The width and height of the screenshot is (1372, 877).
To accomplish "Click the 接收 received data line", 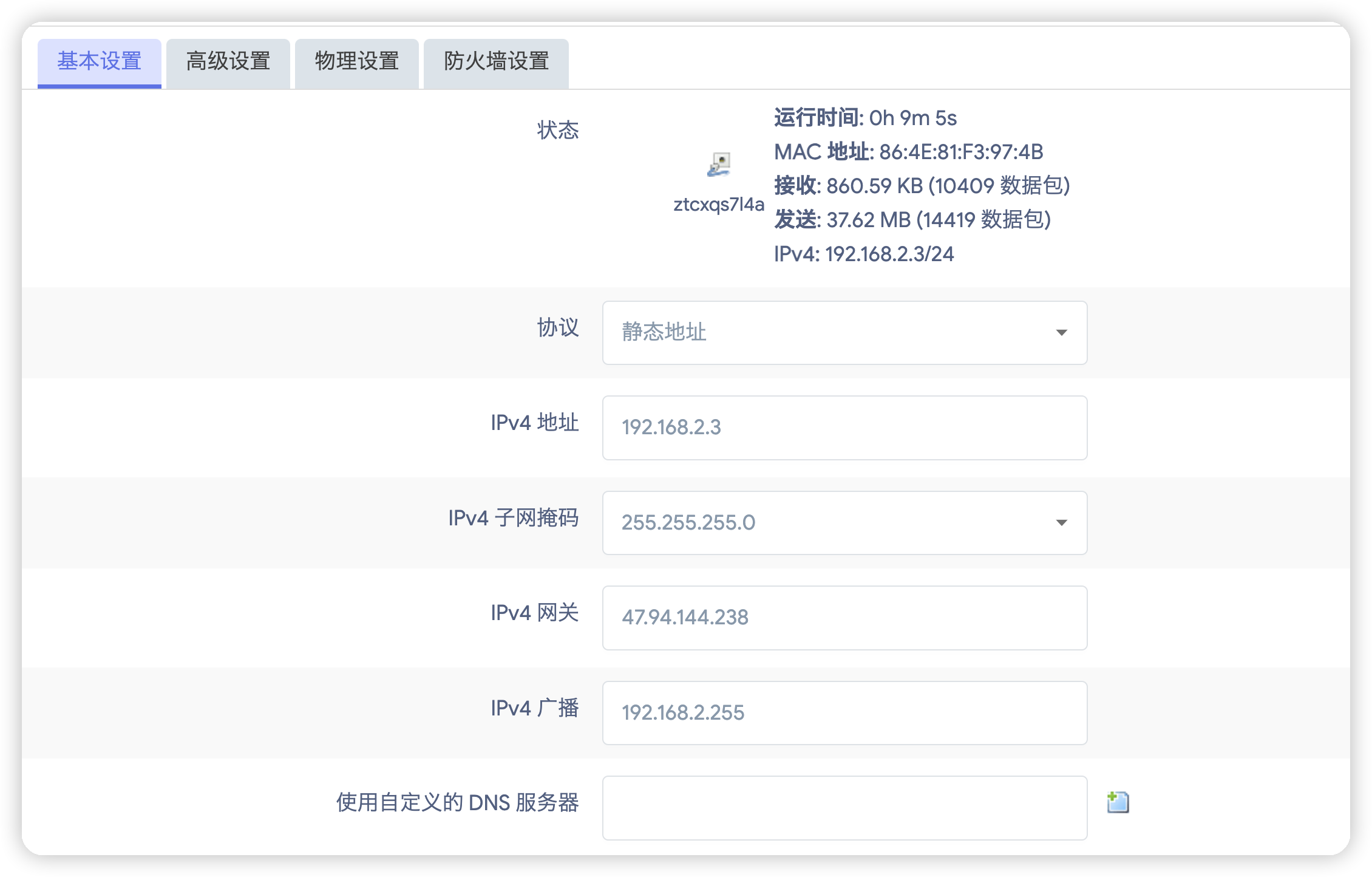I will pos(922,186).
